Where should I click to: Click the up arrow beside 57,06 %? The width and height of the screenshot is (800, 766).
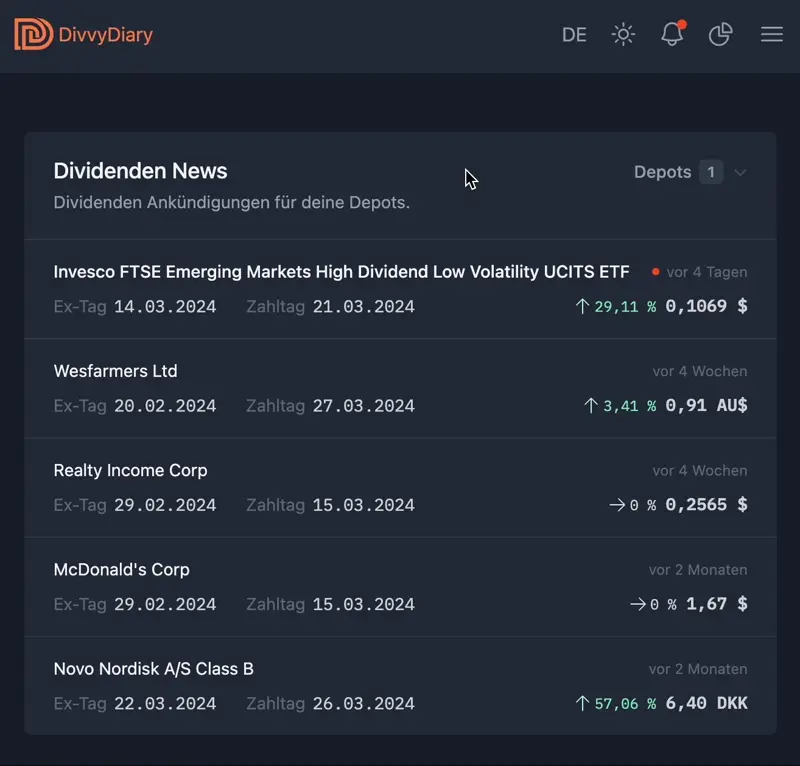[x=582, y=703]
